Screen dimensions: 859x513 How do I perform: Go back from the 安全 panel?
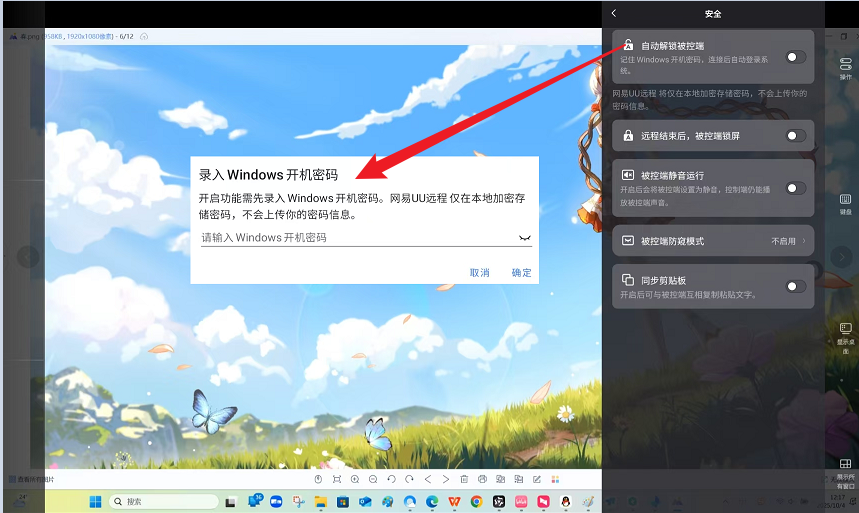click(614, 13)
